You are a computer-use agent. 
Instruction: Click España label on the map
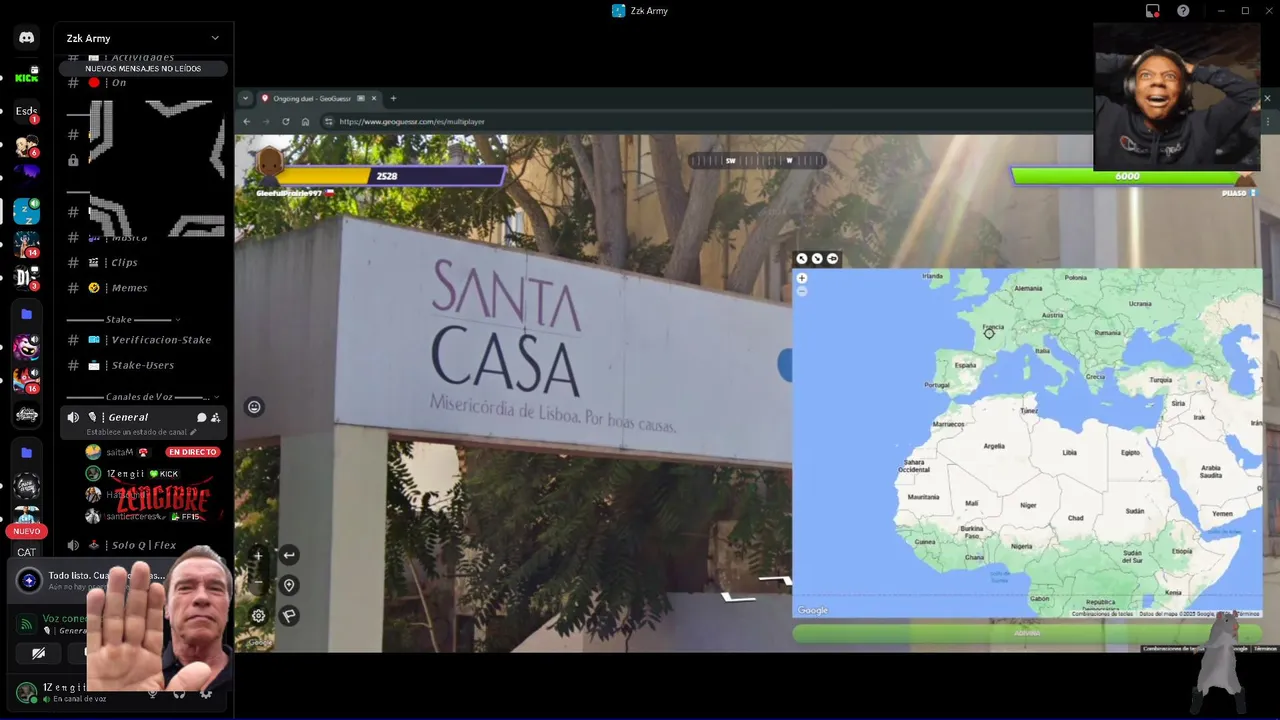965,365
